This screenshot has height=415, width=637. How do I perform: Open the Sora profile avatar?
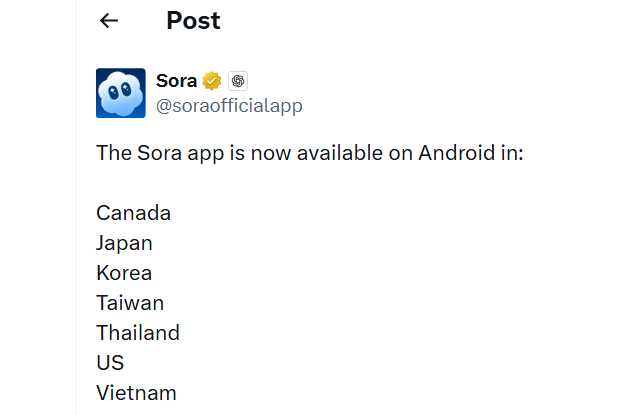pyautogui.click(x=121, y=93)
